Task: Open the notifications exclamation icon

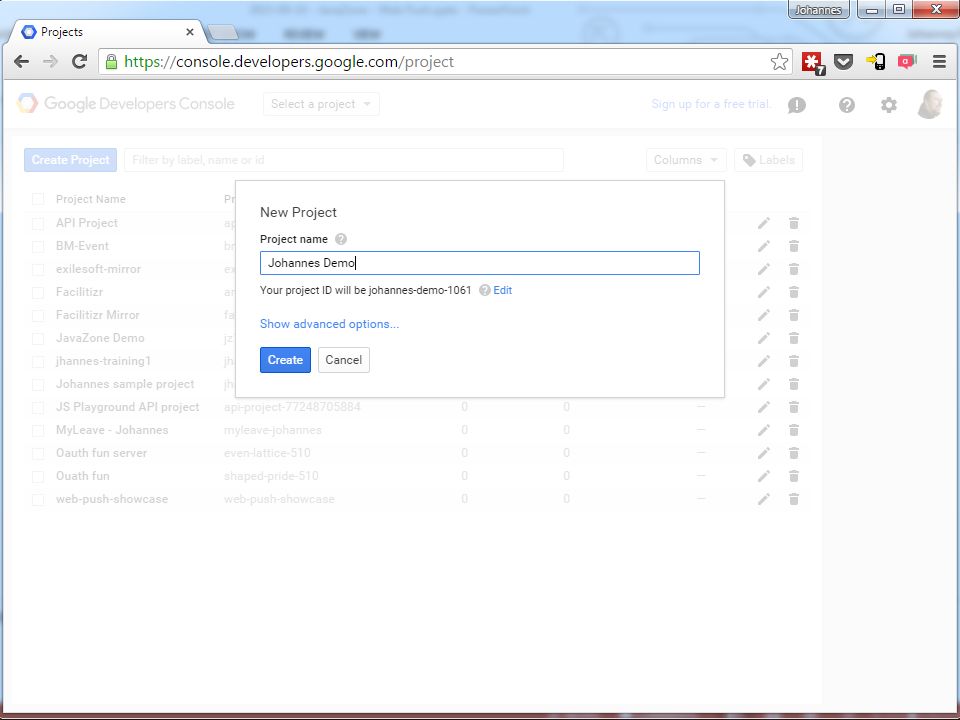Action: click(797, 105)
